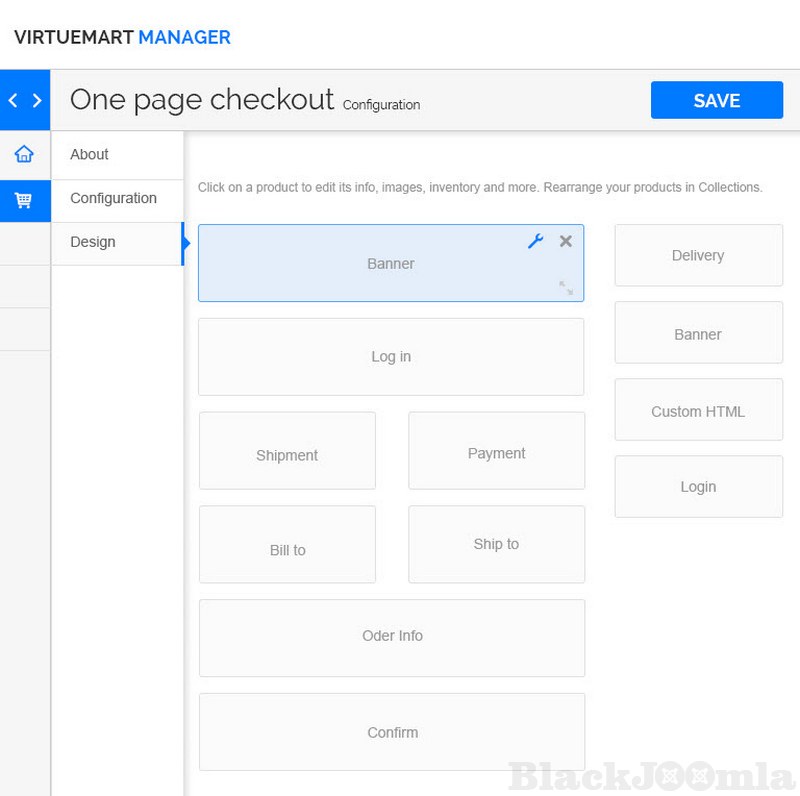The image size is (800, 796).
Task: Select the Payment block
Action: click(x=496, y=451)
